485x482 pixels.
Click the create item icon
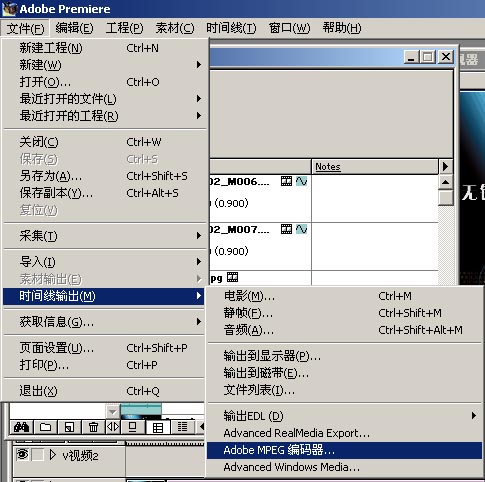pos(69,427)
